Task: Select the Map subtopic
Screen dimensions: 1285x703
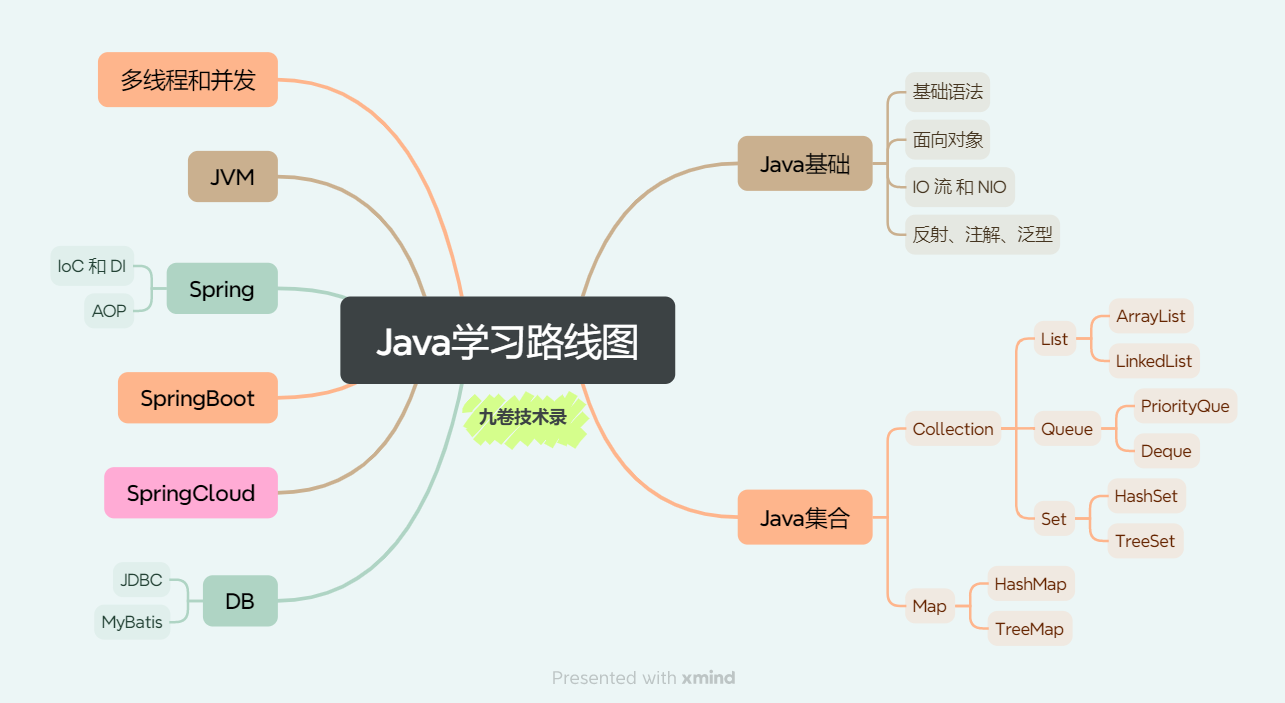Action: click(x=929, y=606)
